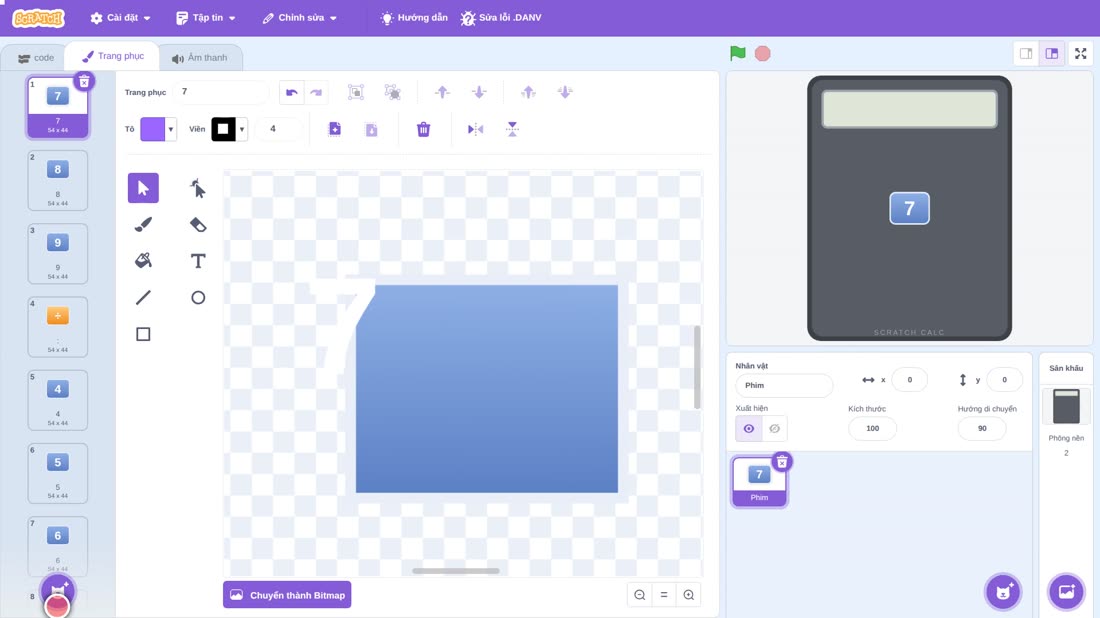Copy the selected shape
This screenshot has height=618, width=1100.
(335, 129)
